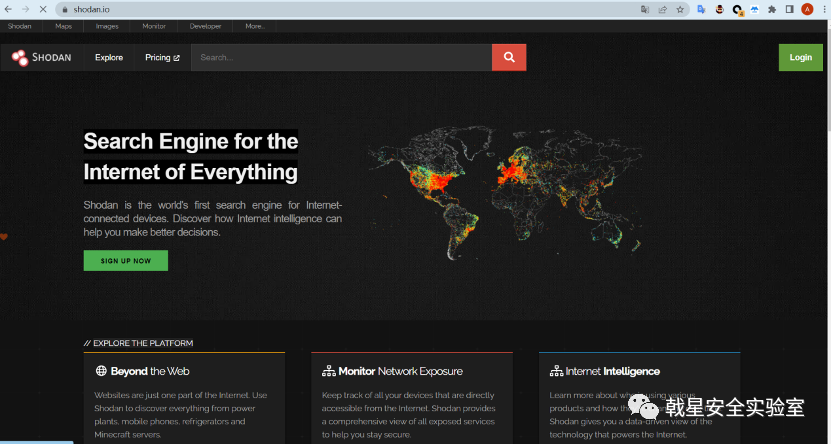Open the Chrome three-dot menu

[824, 10]
